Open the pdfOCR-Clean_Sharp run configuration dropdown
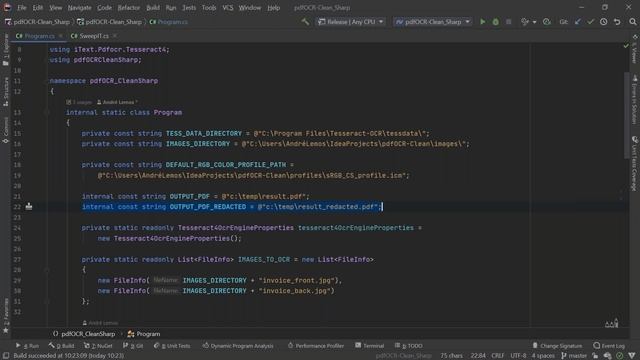640x360 pixels. click(433, 22)
